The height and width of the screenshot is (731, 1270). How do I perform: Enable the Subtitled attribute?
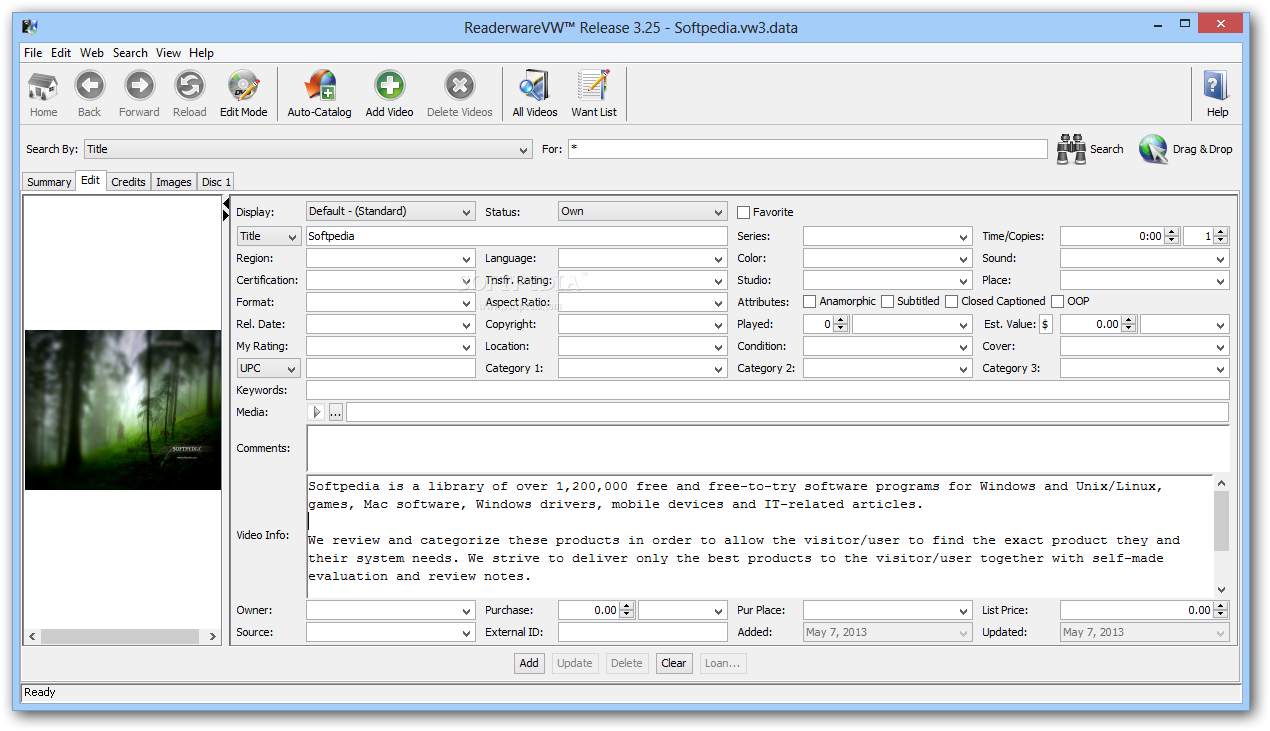tap(887, 302)
